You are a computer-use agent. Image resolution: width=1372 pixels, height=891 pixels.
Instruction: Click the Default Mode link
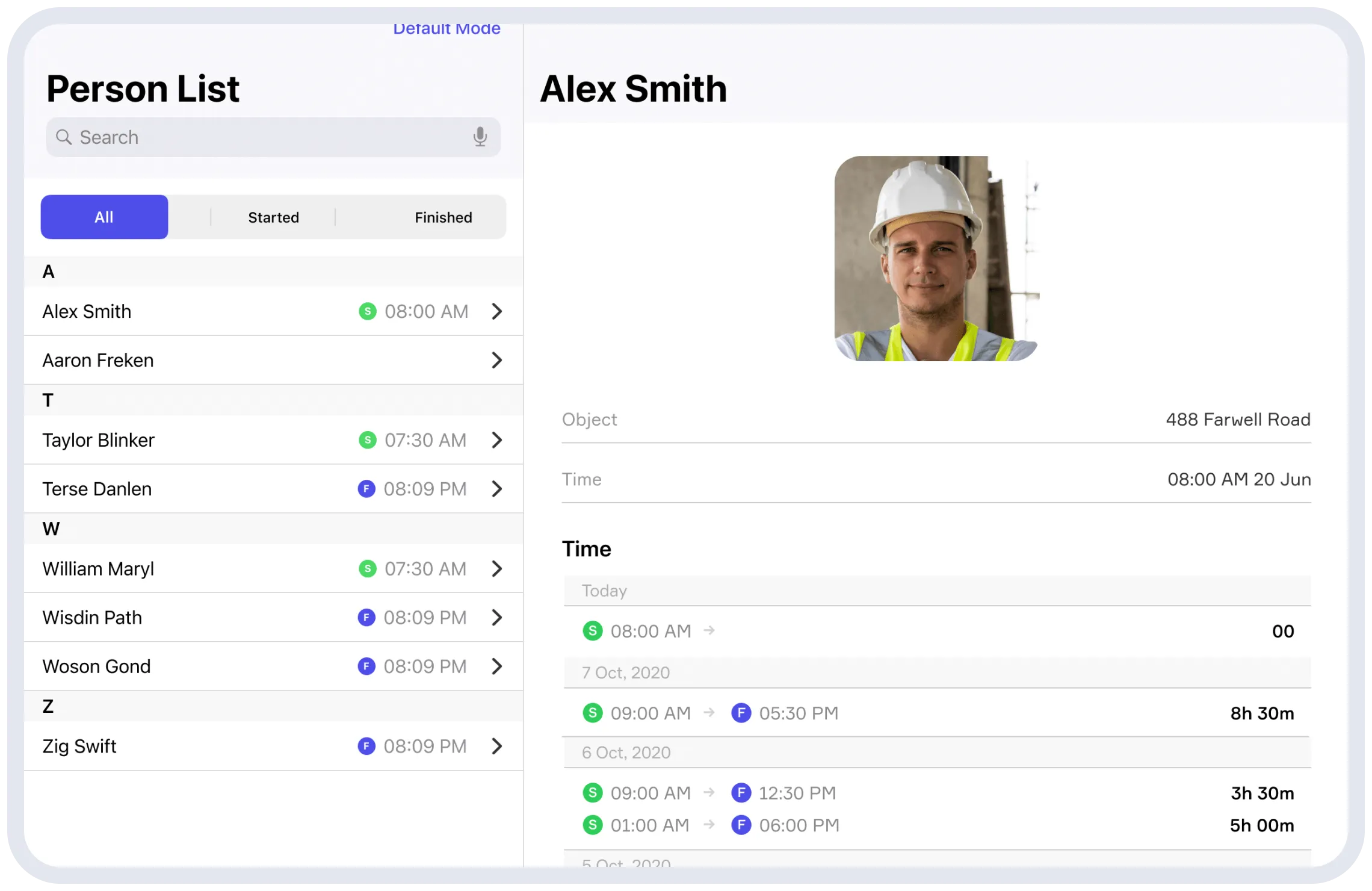(447, 29)
